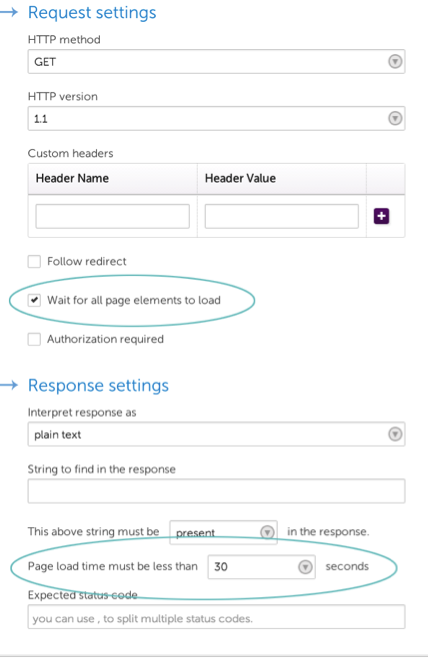Click the HTTP method dropdown arrow icon
Image resolution: width=428 pixels, height=658 pixels.
pyautogui.click(x=395, y=61)
